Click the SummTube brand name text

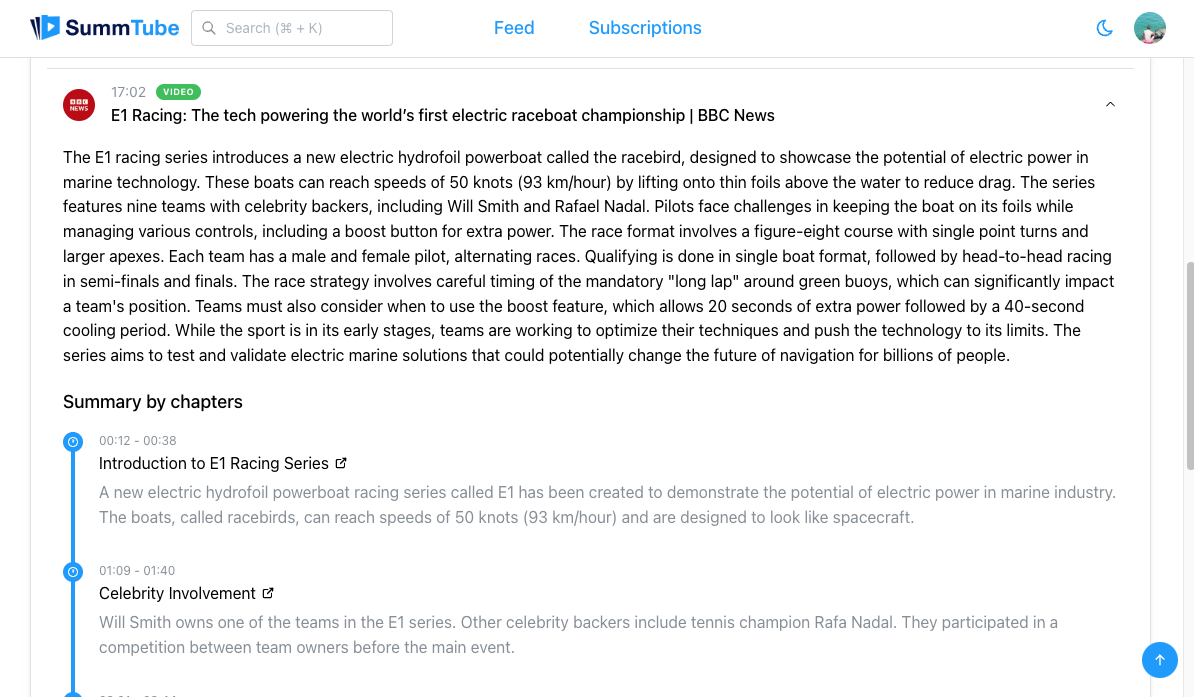122,28
